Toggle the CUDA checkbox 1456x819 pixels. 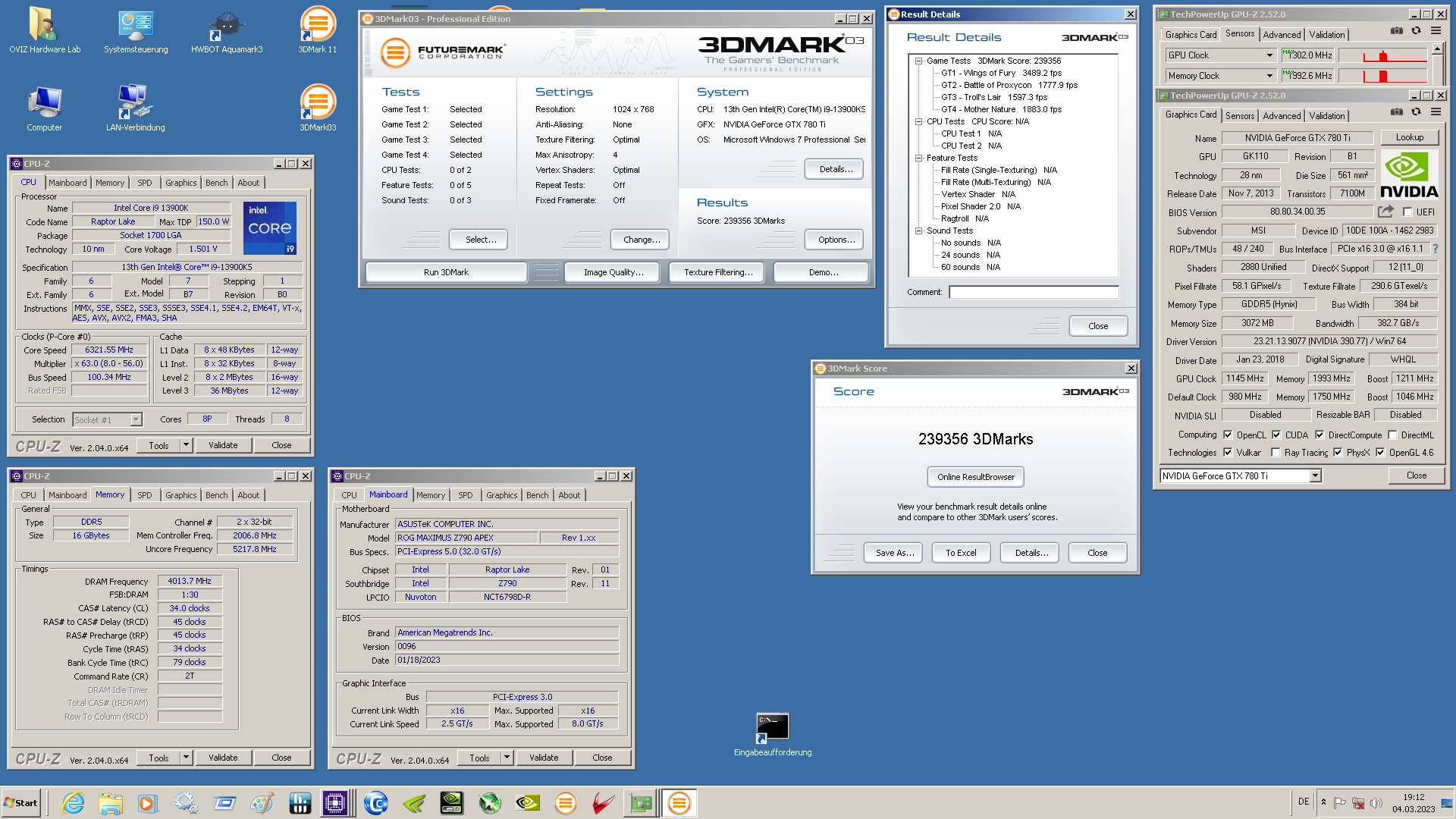pos(1276,435)
